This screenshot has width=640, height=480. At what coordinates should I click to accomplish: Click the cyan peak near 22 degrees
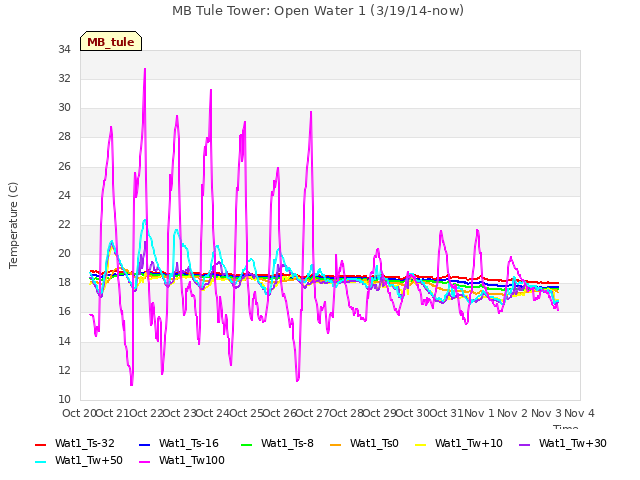pos(144,221)
